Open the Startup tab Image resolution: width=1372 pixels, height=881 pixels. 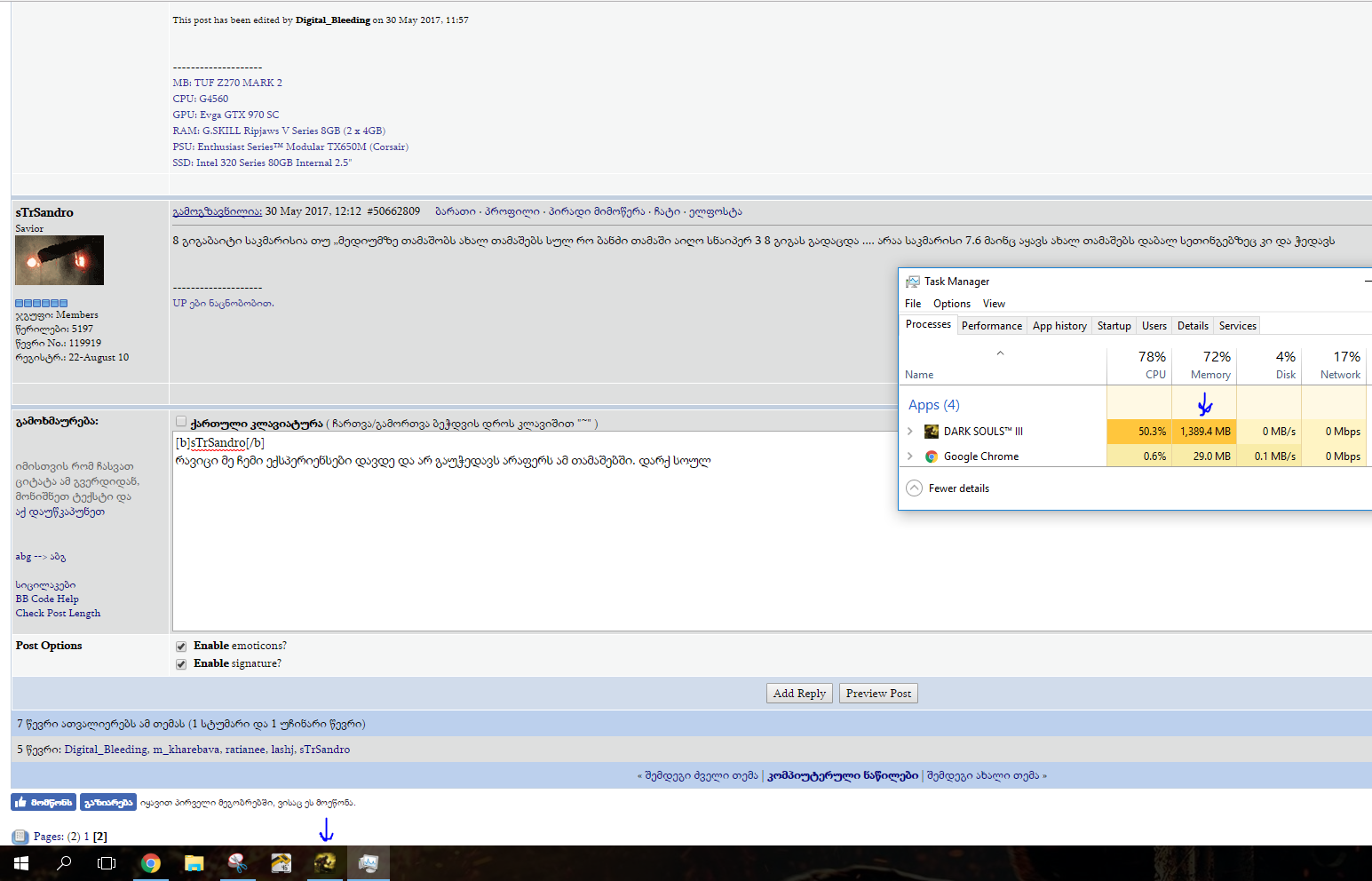pos(1114,326)
